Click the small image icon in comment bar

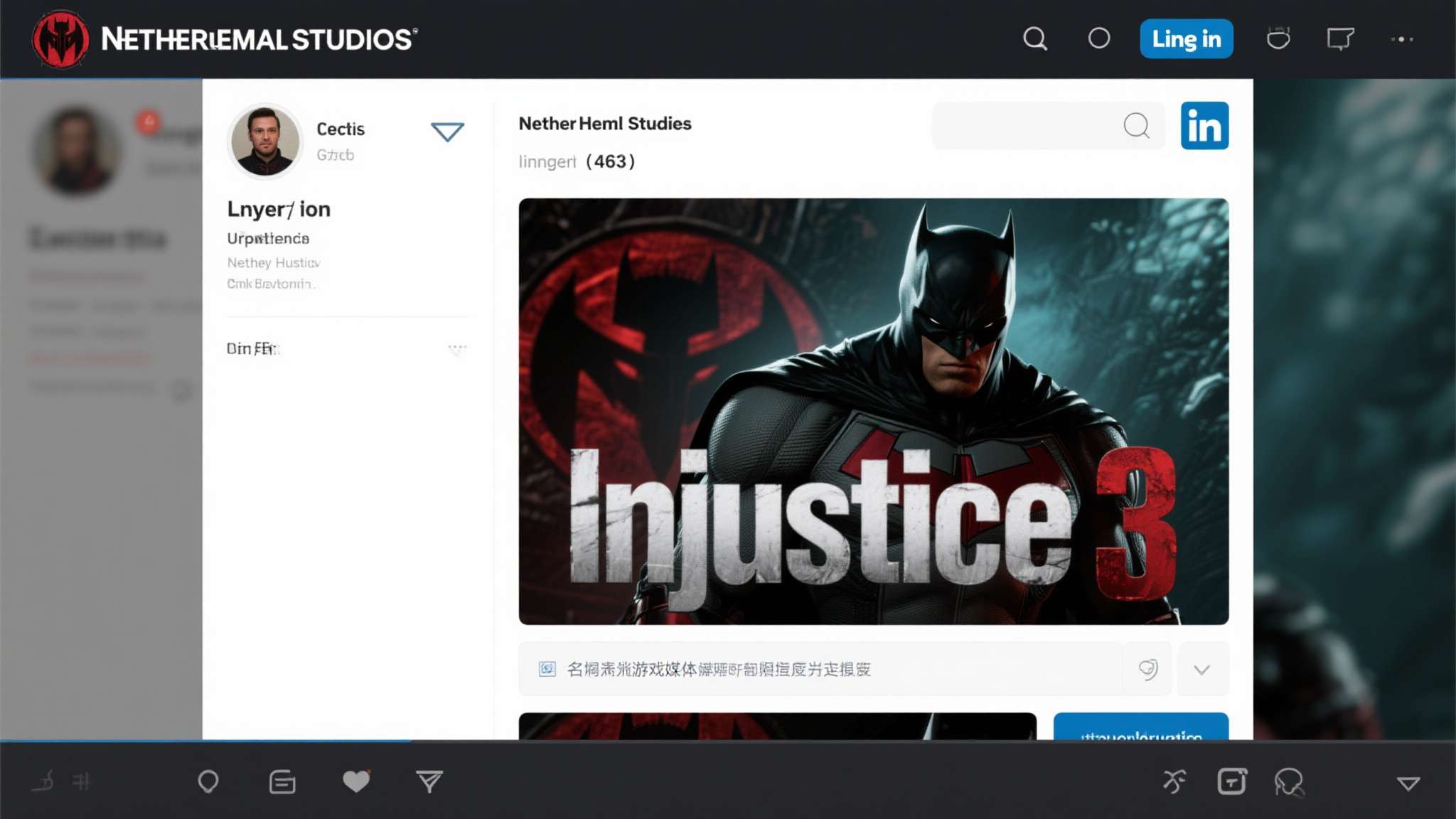pos(547,669)
